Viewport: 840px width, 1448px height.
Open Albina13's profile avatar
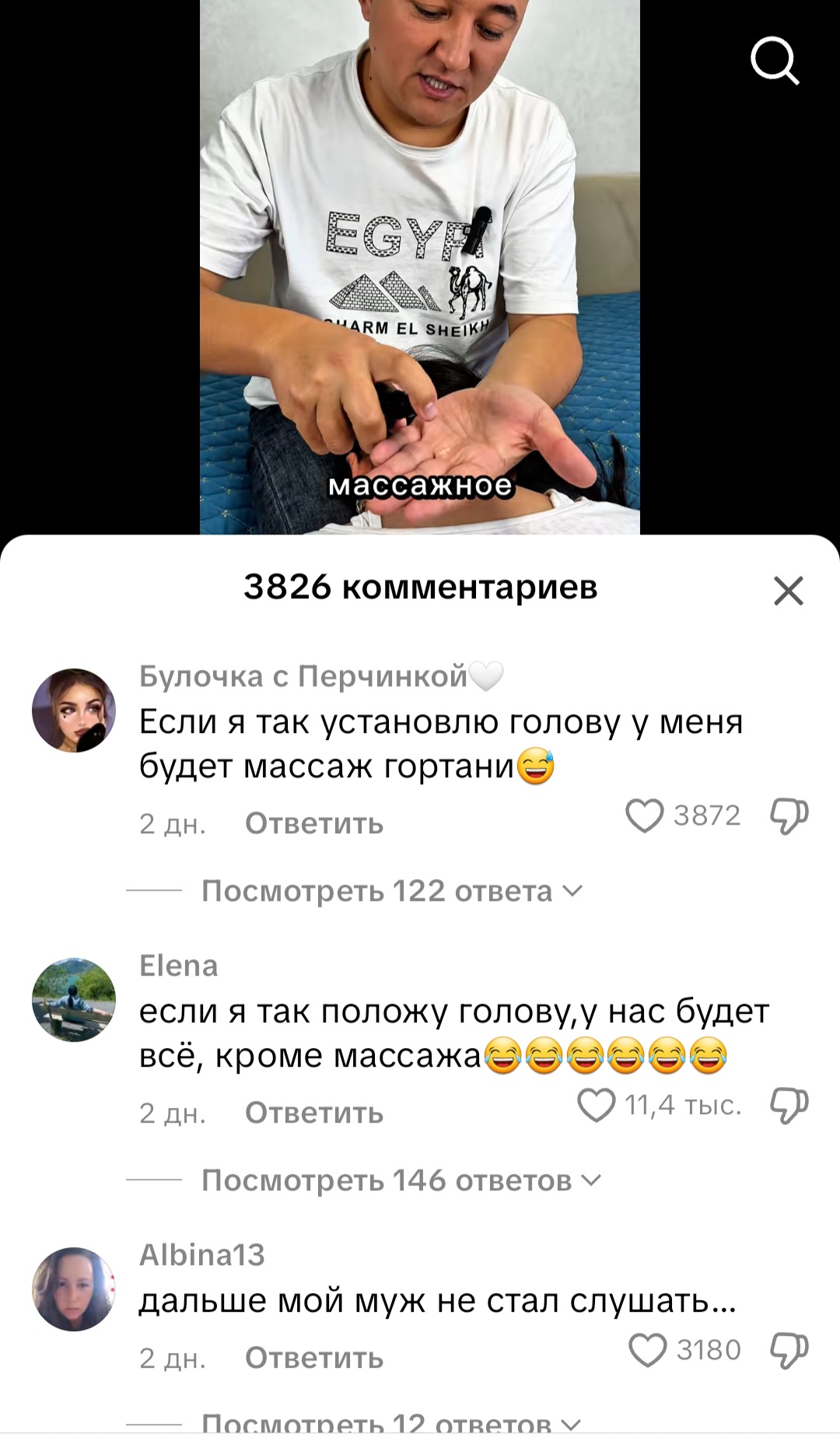point(74,1289)
